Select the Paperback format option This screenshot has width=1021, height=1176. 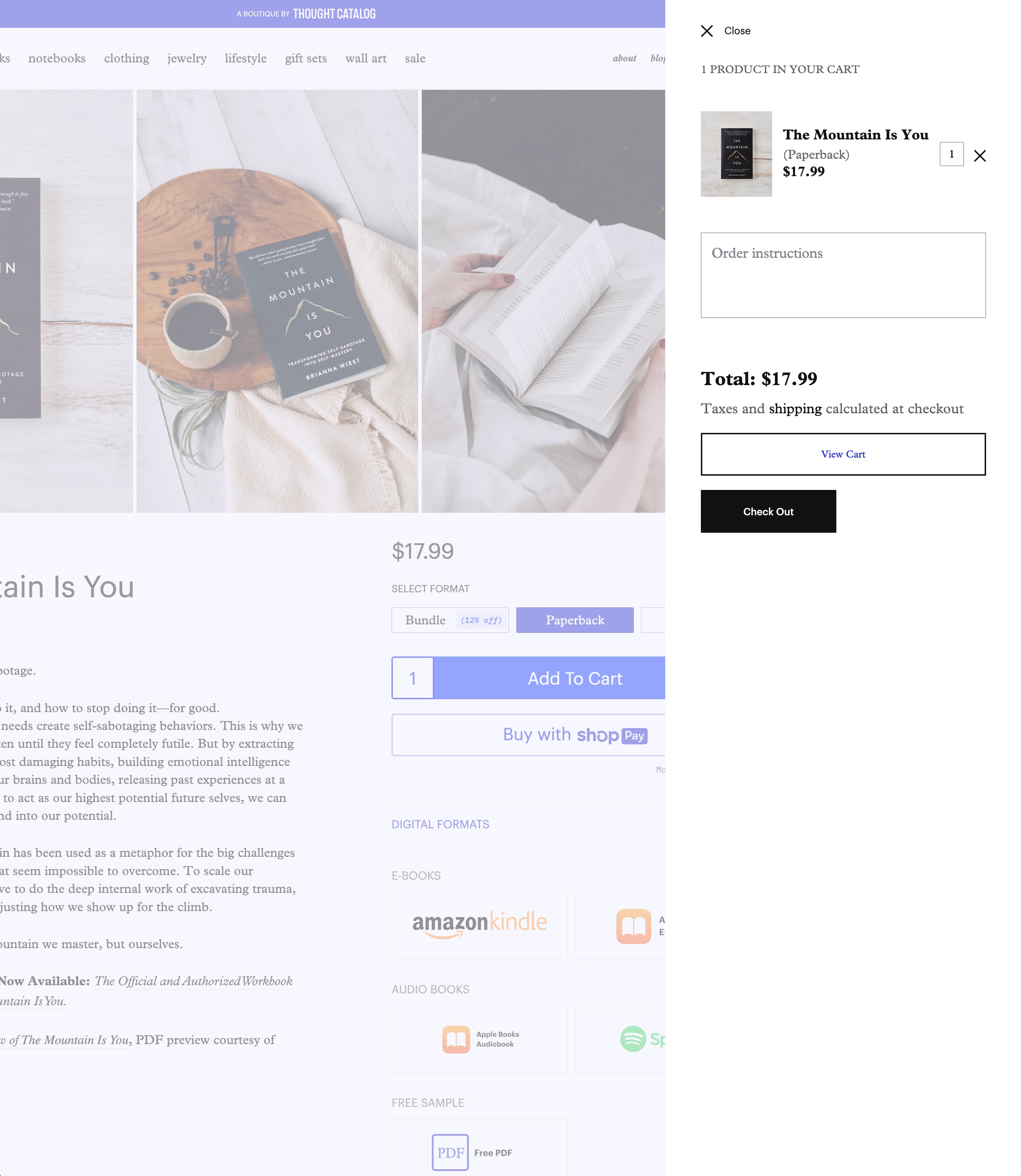coord(574,620)
